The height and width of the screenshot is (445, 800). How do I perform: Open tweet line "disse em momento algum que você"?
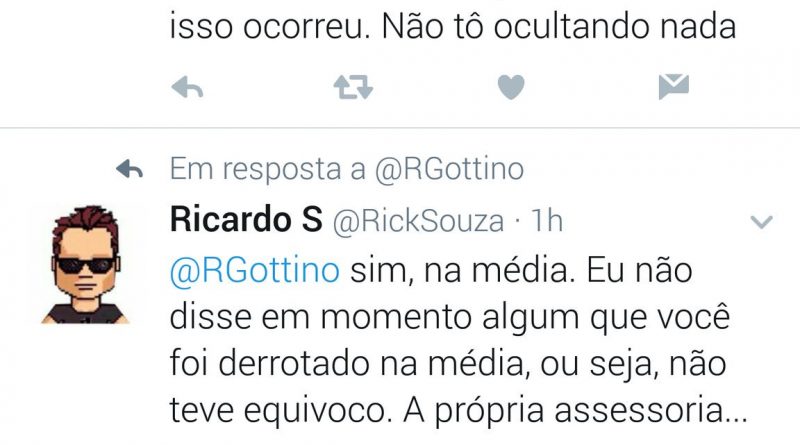click(x=450, y=317)
